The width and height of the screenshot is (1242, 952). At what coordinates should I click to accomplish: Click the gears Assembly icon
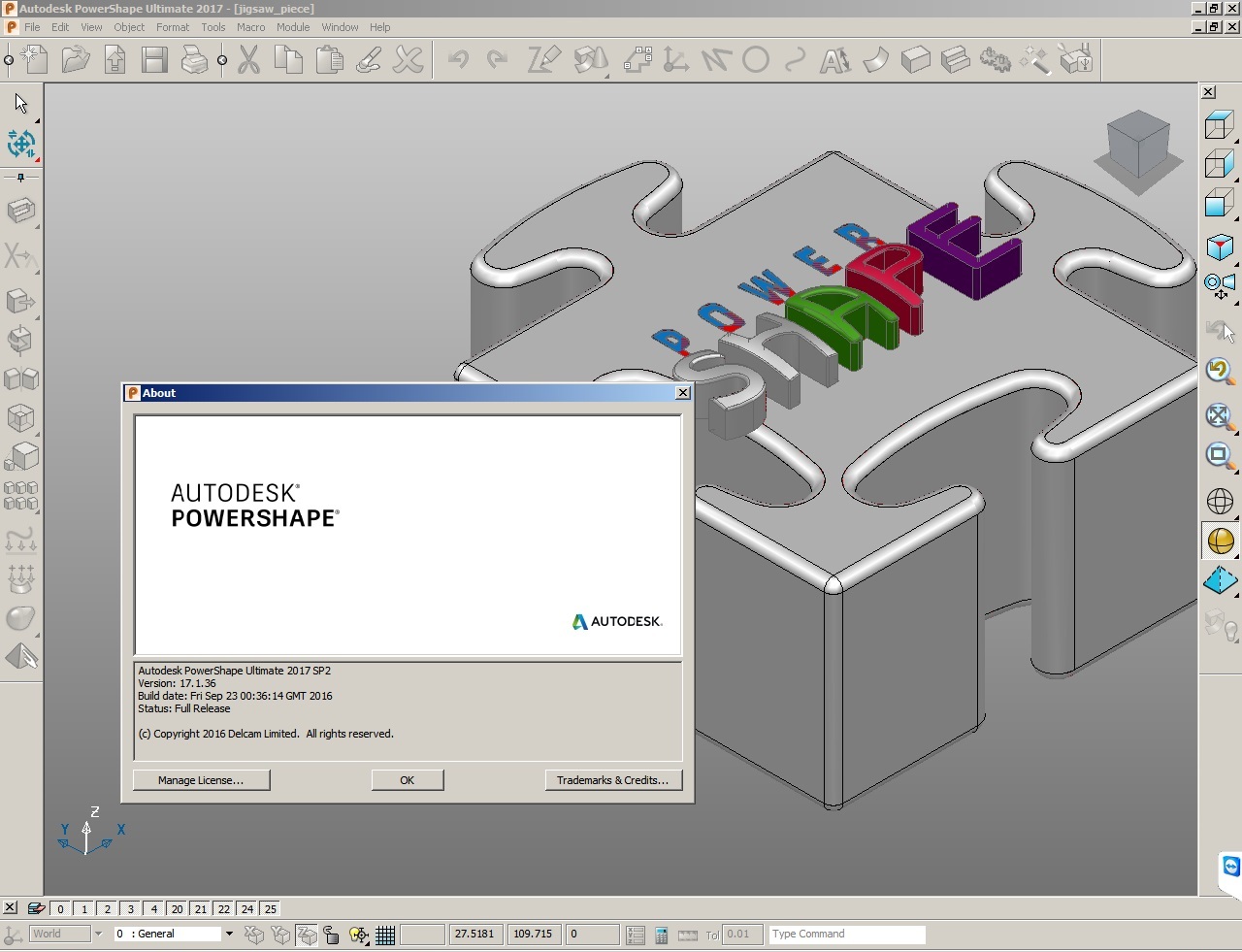995,60
